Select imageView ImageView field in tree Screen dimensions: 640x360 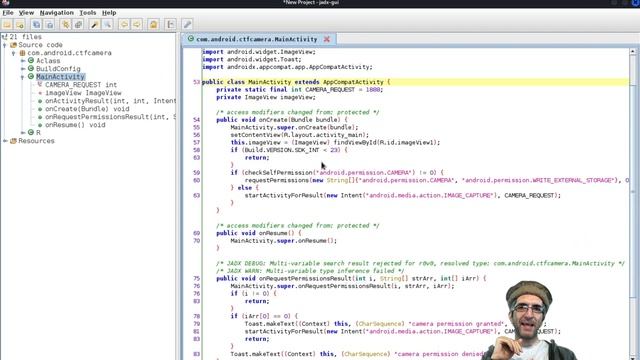[x=83, y=93]
